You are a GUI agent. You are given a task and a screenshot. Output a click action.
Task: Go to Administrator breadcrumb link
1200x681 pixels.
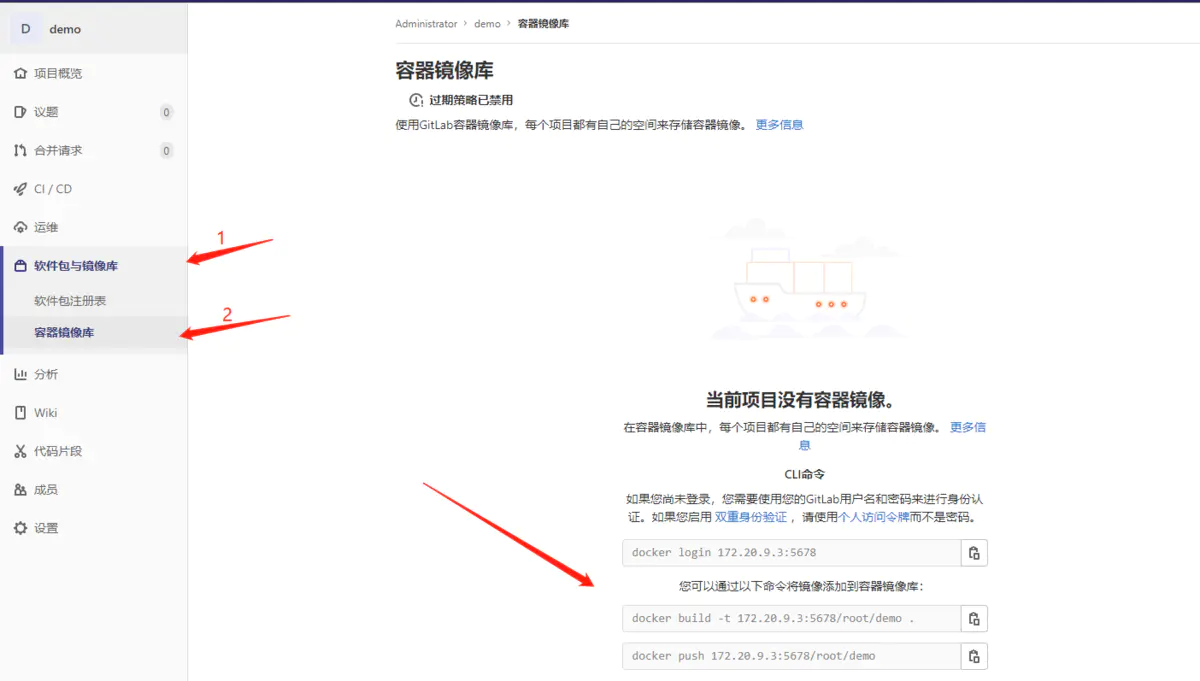[x=426, y=24]
